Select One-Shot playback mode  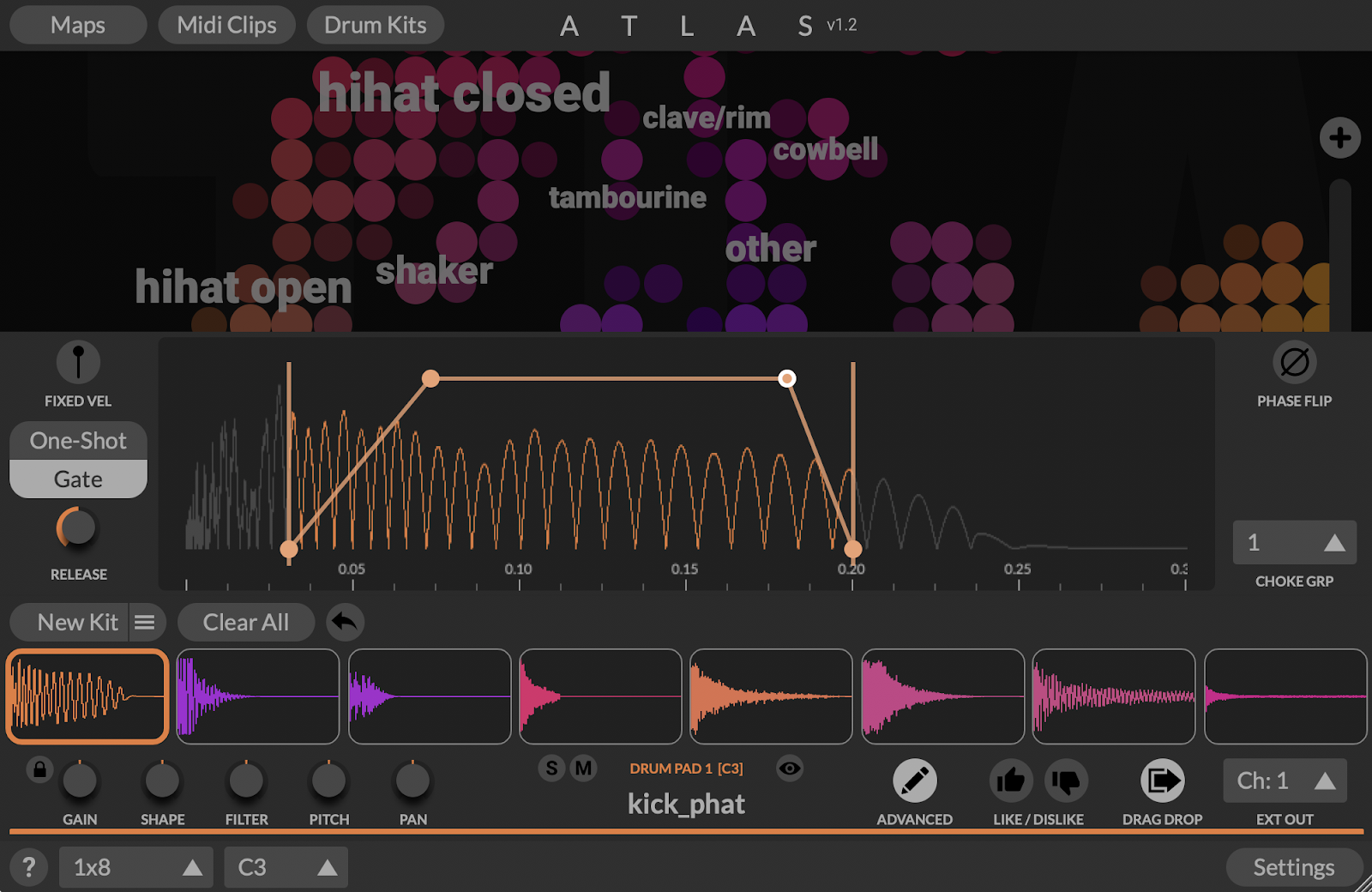pos(78,441)
